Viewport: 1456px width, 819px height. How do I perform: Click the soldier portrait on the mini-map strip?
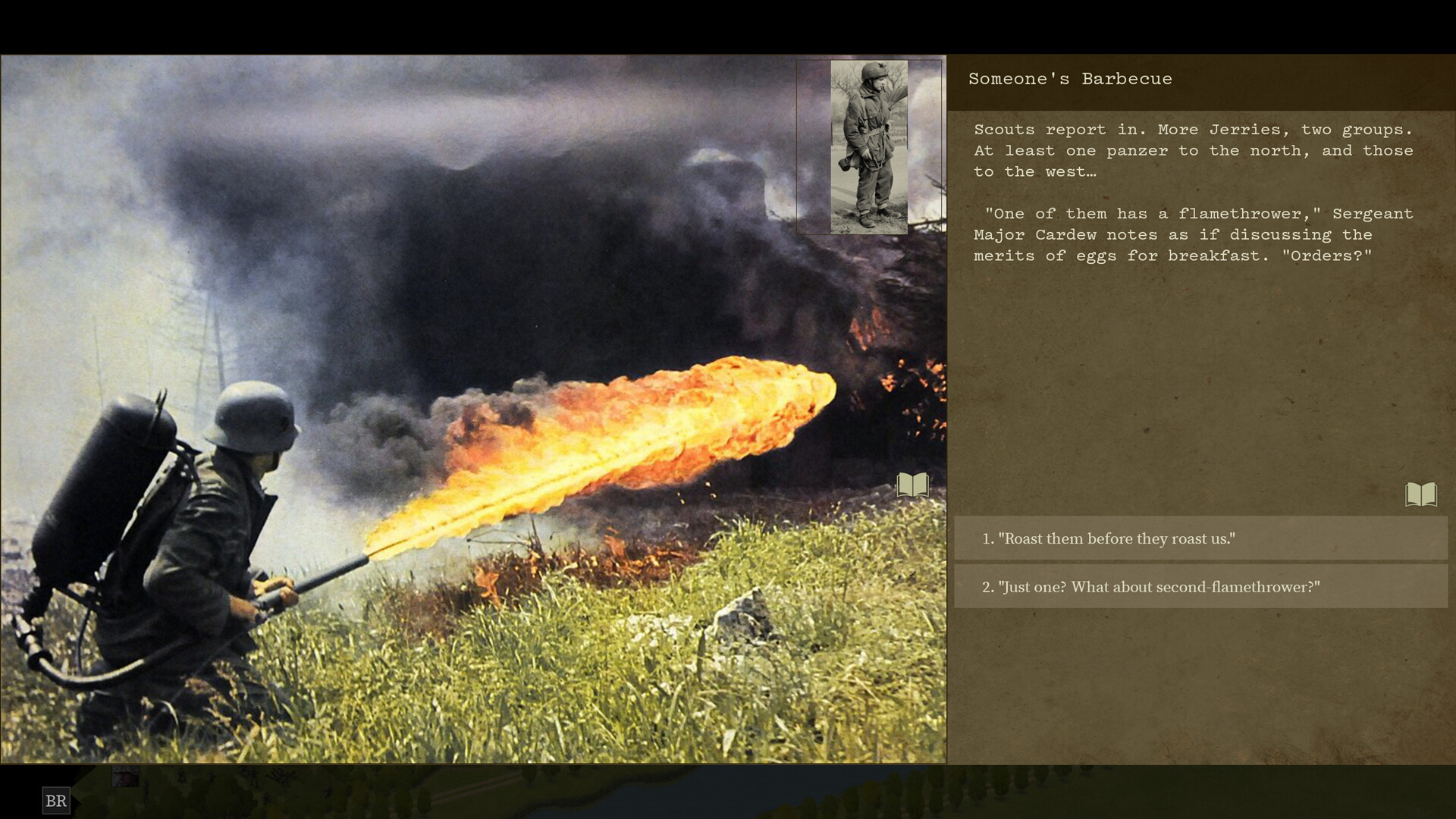pyautogui.click(x=125, y=776)
